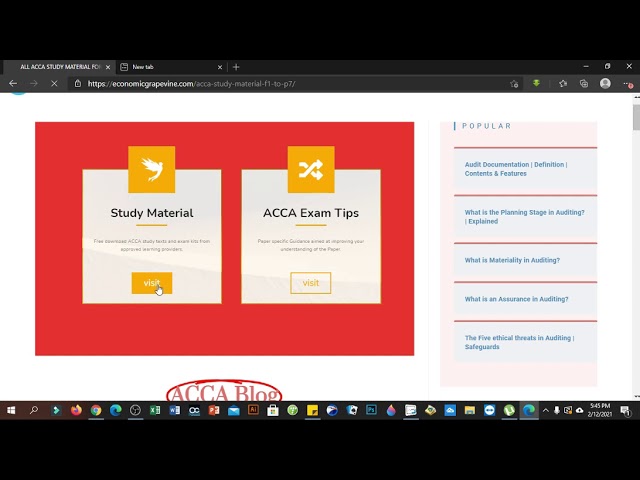
Task: Open the Collections icon
Action: pyautogui.click(x=584, y=84)
